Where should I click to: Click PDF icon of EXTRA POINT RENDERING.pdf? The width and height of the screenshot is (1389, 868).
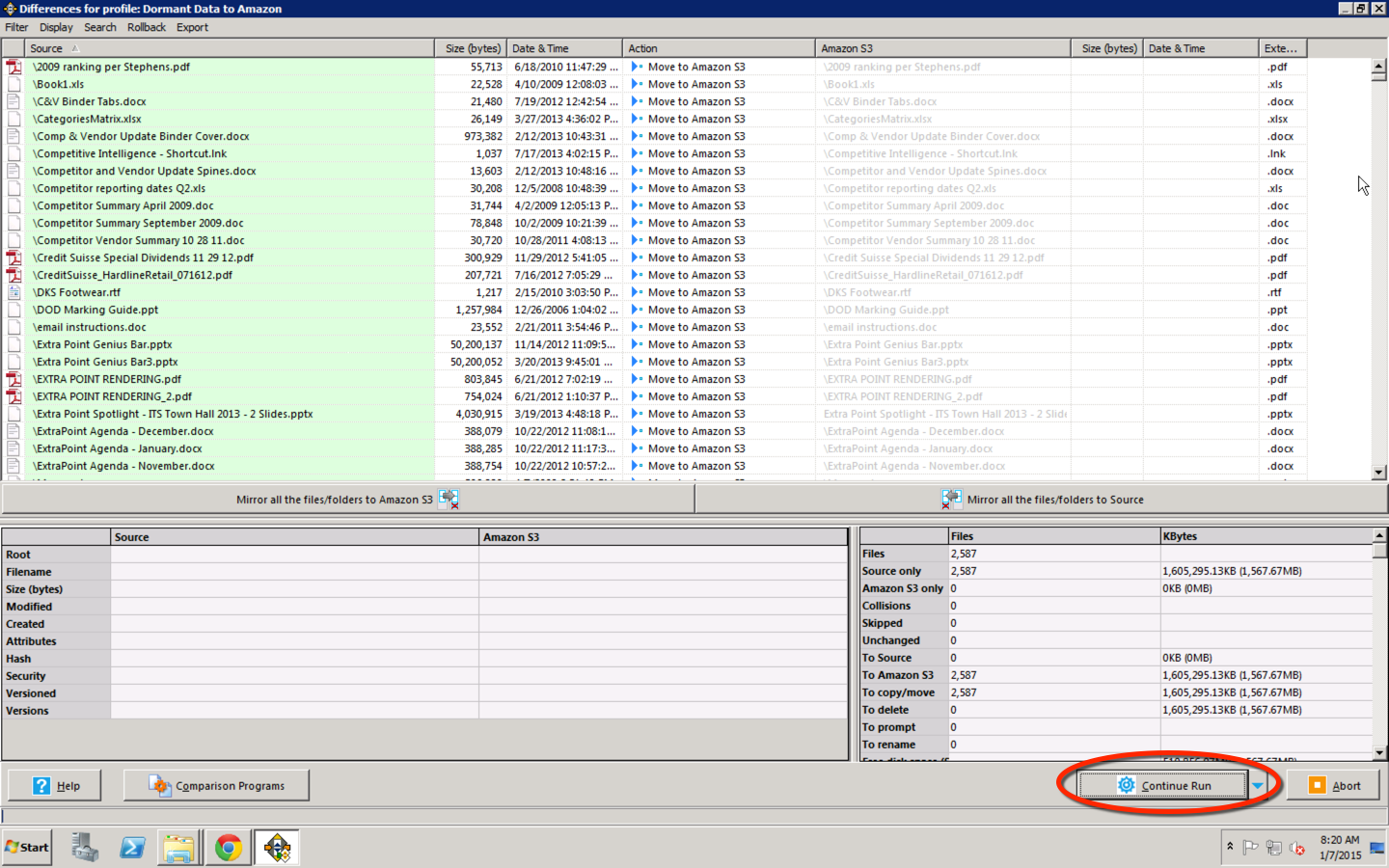click(14, 379)
